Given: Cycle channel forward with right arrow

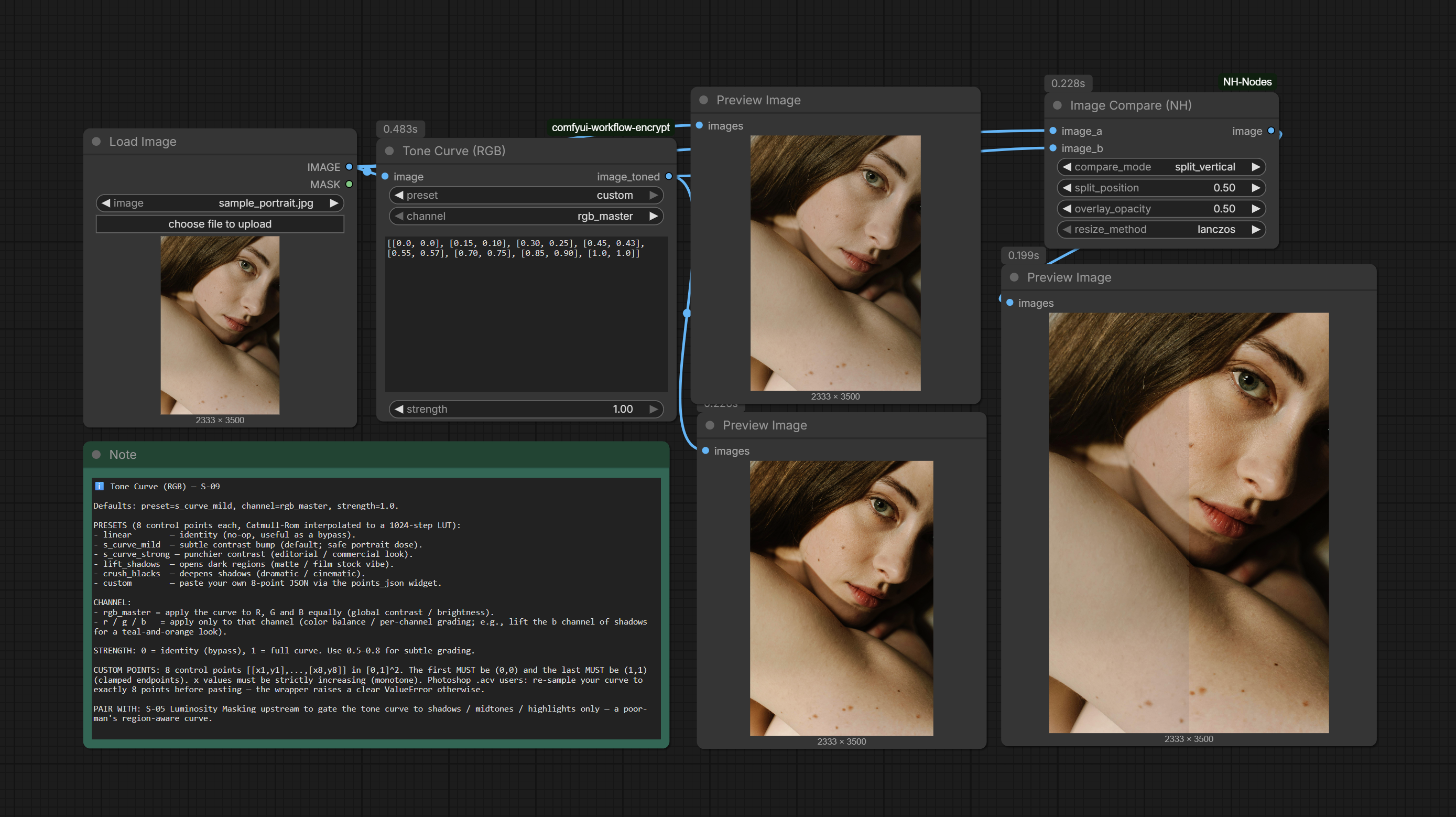Looking at the screenshot, I should (x=654, y=216).
